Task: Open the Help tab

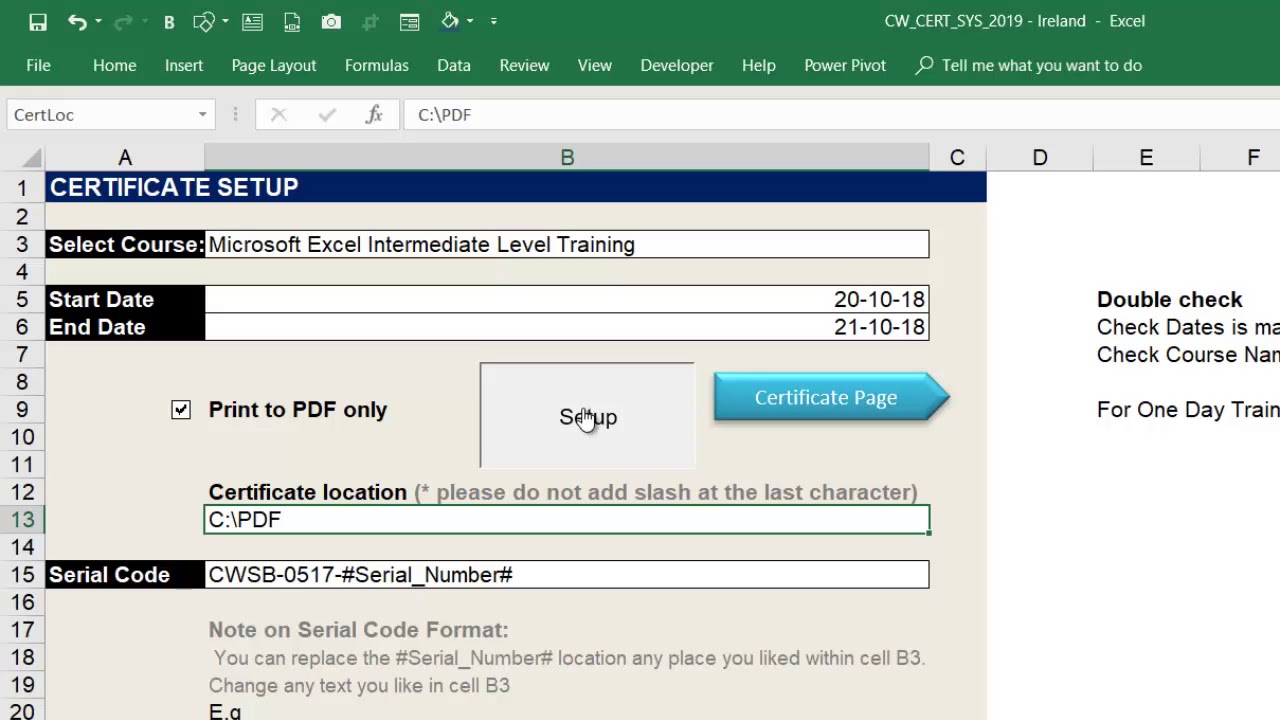Action: click(x=758, y=65)
